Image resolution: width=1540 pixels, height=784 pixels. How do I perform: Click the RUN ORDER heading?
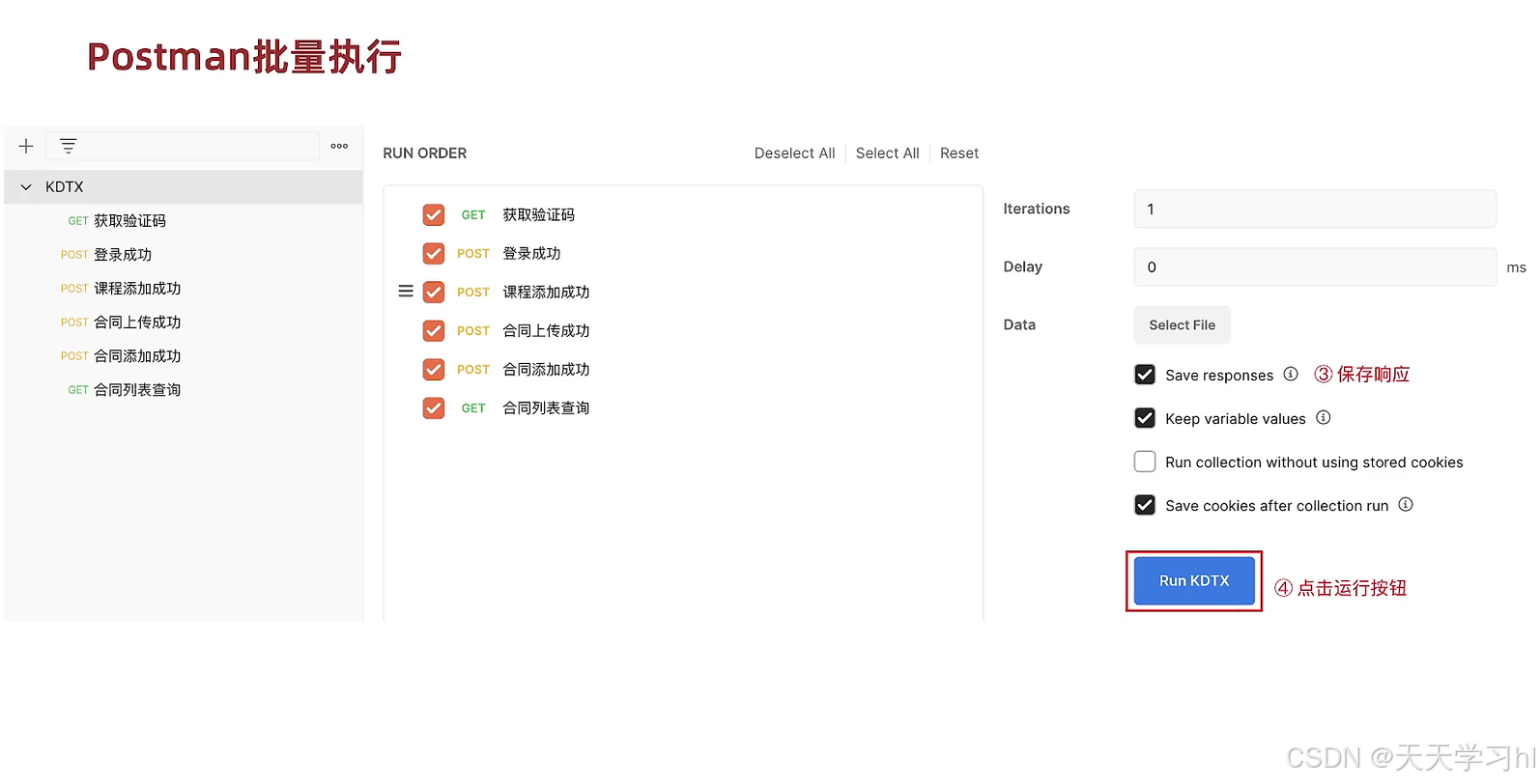click(x=425, y=154)
